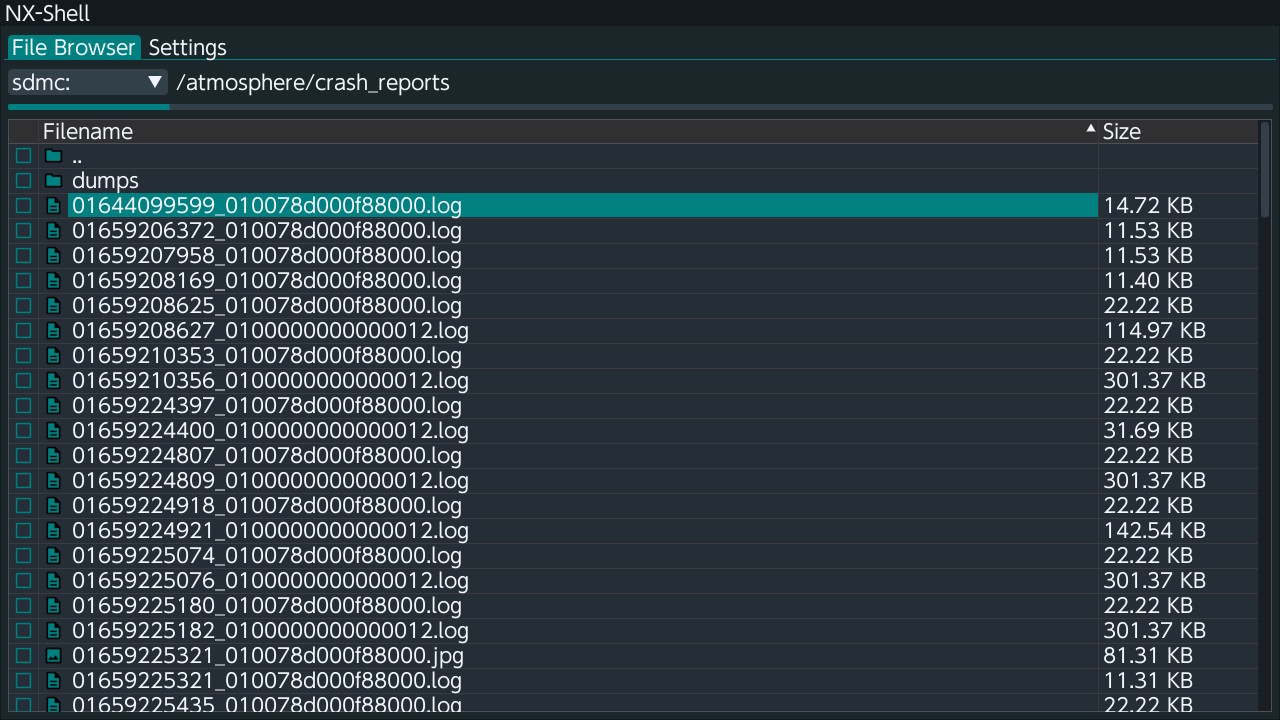Check the box for 01644099599_010078d000f88000.log
Viewport: 1280px width, 720px height.
23,206
